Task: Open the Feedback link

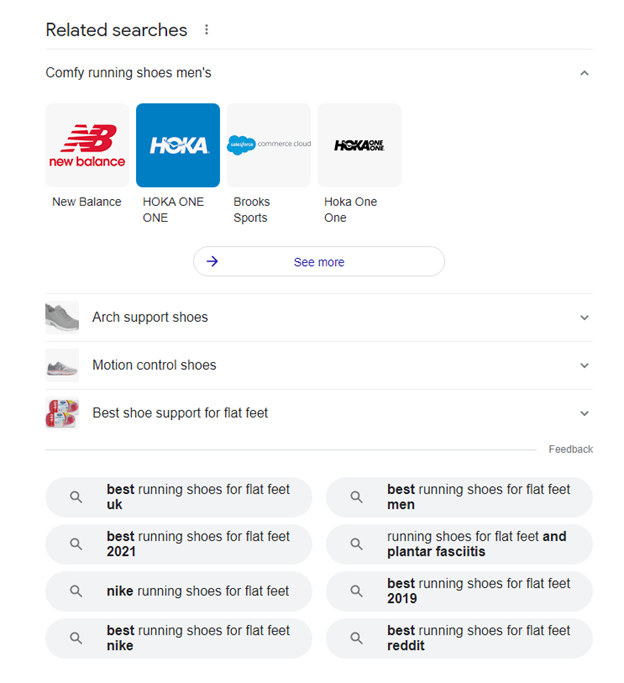Action: pos(570,449)
